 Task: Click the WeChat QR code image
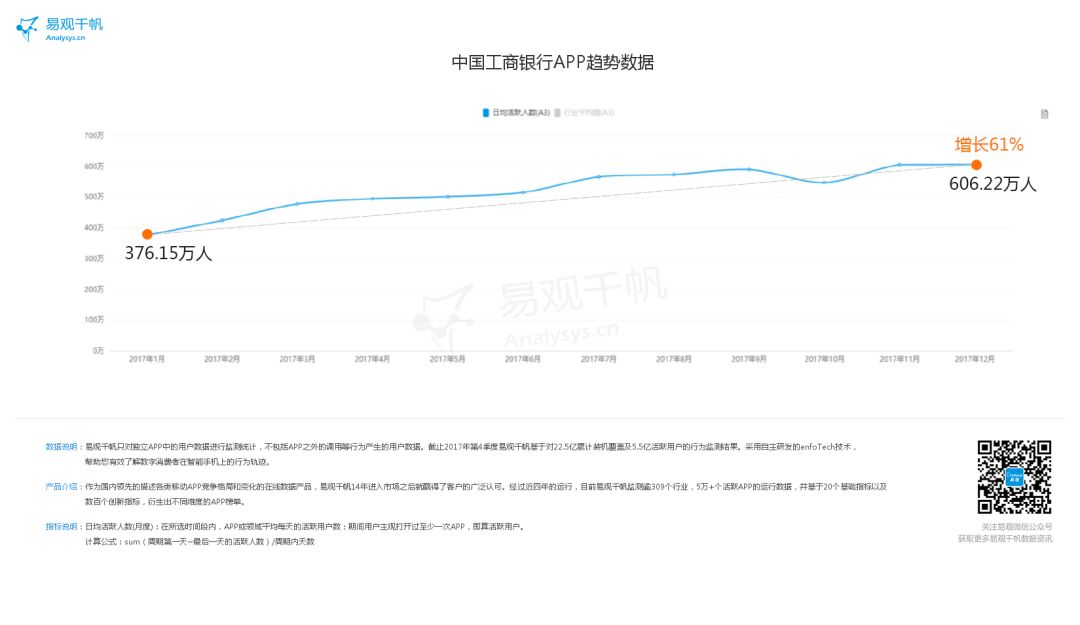1015,477
